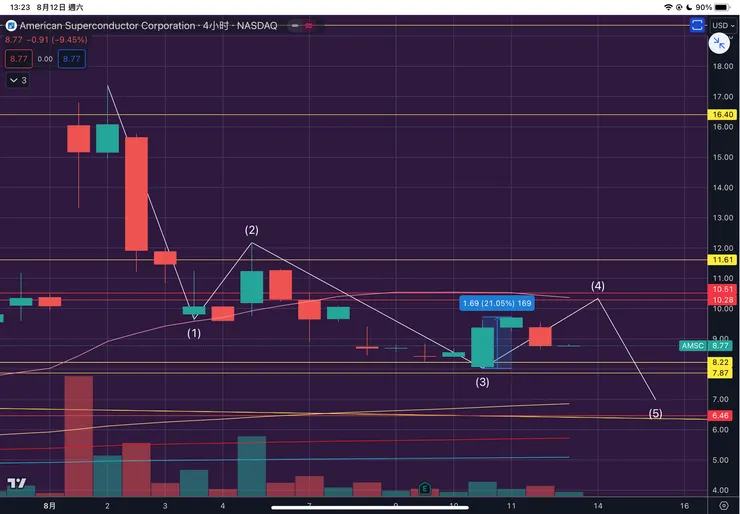Click the red 6.46 price label

coord(720,416)
